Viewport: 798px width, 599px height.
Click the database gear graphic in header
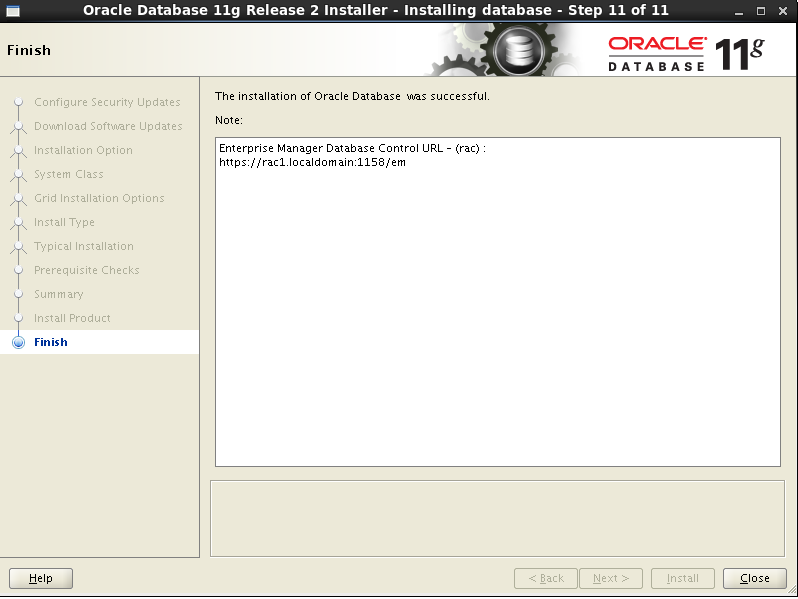coord(518,51)
